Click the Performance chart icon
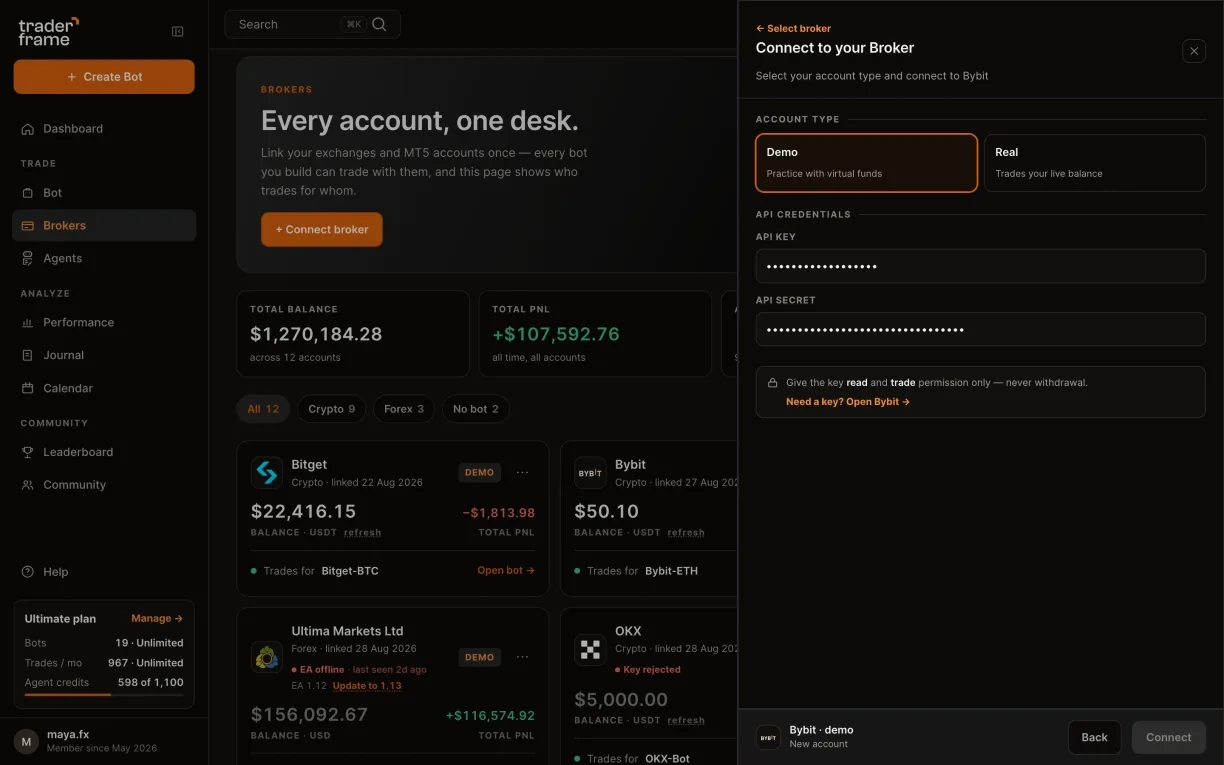Image resolution: width=1224 pixels, height=765 pixels. [28, 323]
